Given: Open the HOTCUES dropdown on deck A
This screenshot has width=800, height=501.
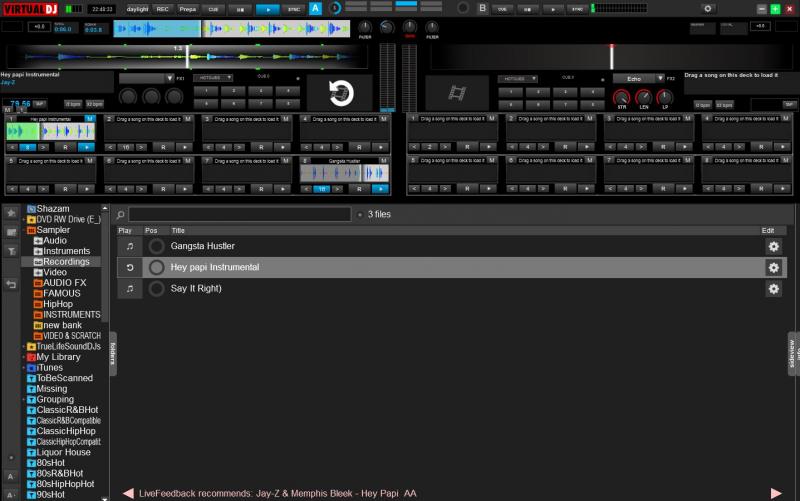Looking at the screenshot, I should [213, 78].
